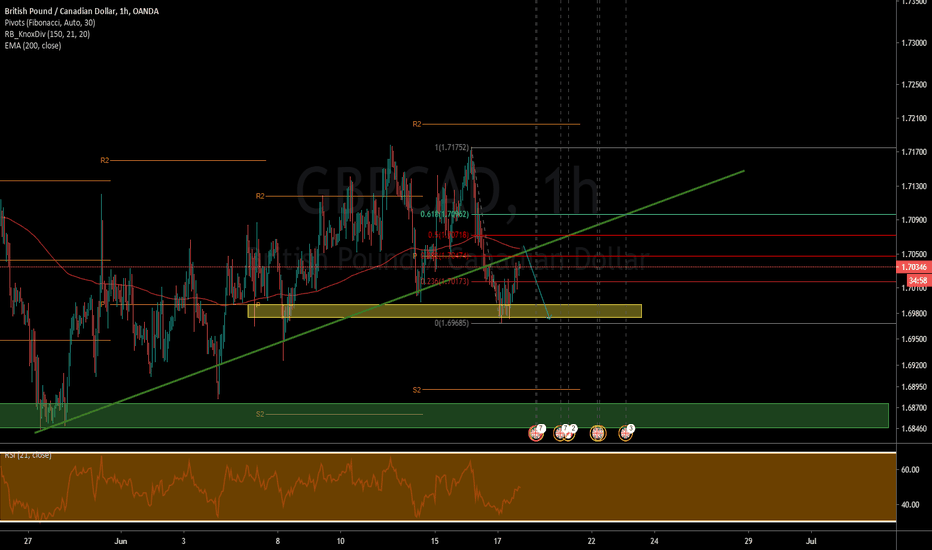Select the Pivots (Fibonacci, Auto, 30) indicator legend
This screenshot has width=932, height=550.
click(x=50, y=23)
